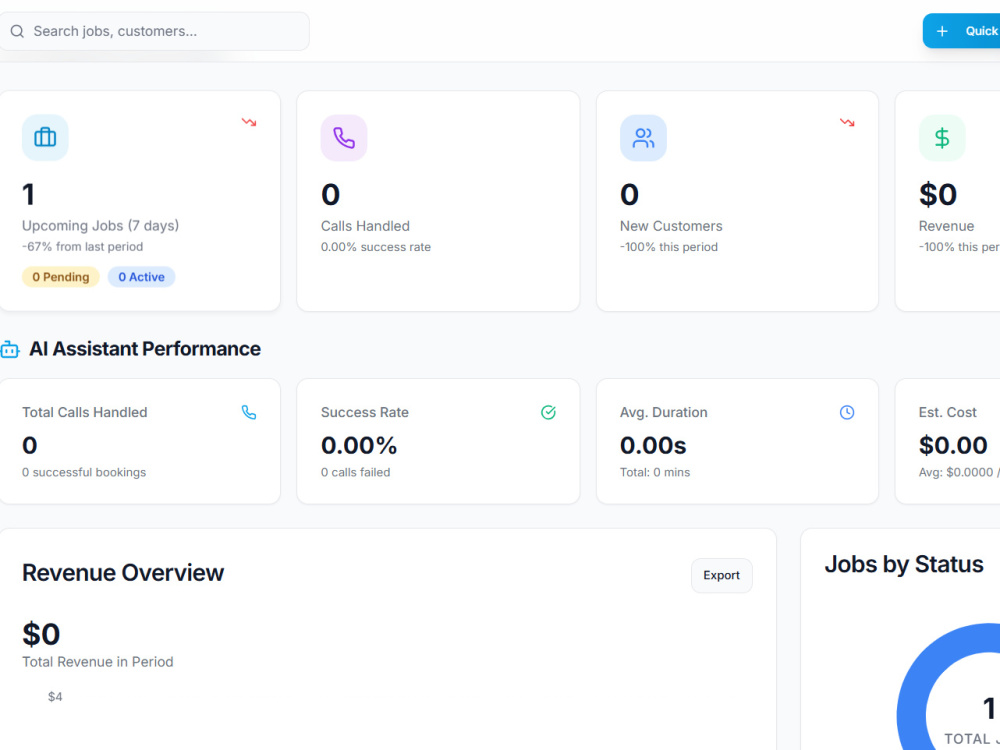Click the New Customers label
Screen dimensions: 1000x750
coord(671,226)
